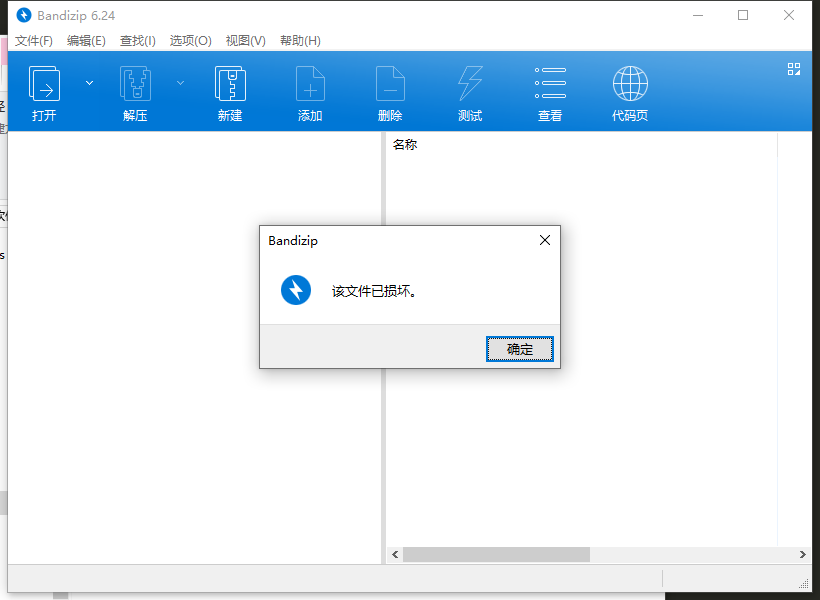Expand the dropdown arrow next to 打开
Viewport: 820px width, 600px height.
pyautogui.click(x=89, y=83)
